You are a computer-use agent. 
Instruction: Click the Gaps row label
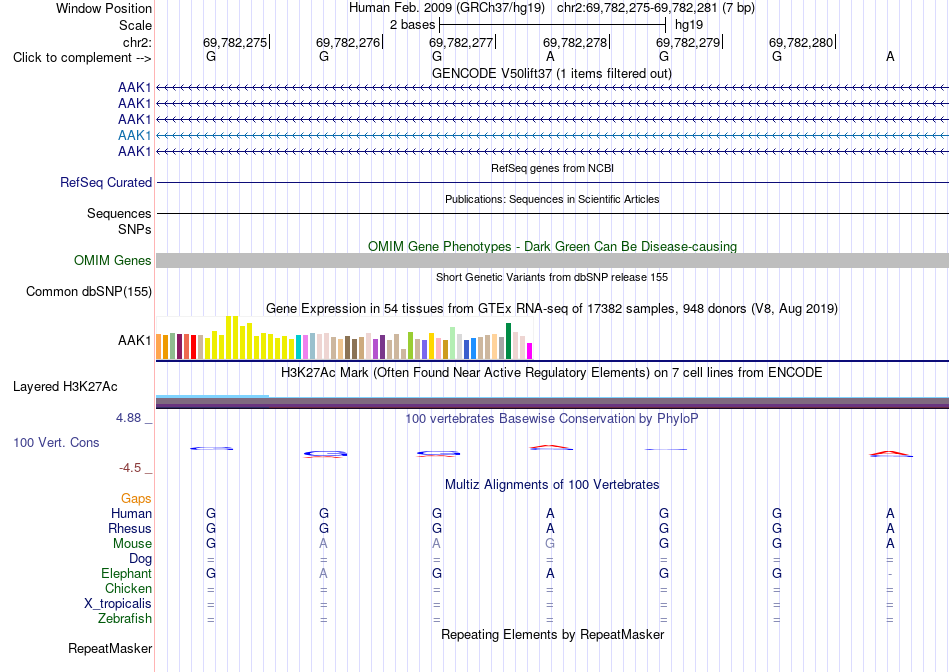[x=136, y=499]
